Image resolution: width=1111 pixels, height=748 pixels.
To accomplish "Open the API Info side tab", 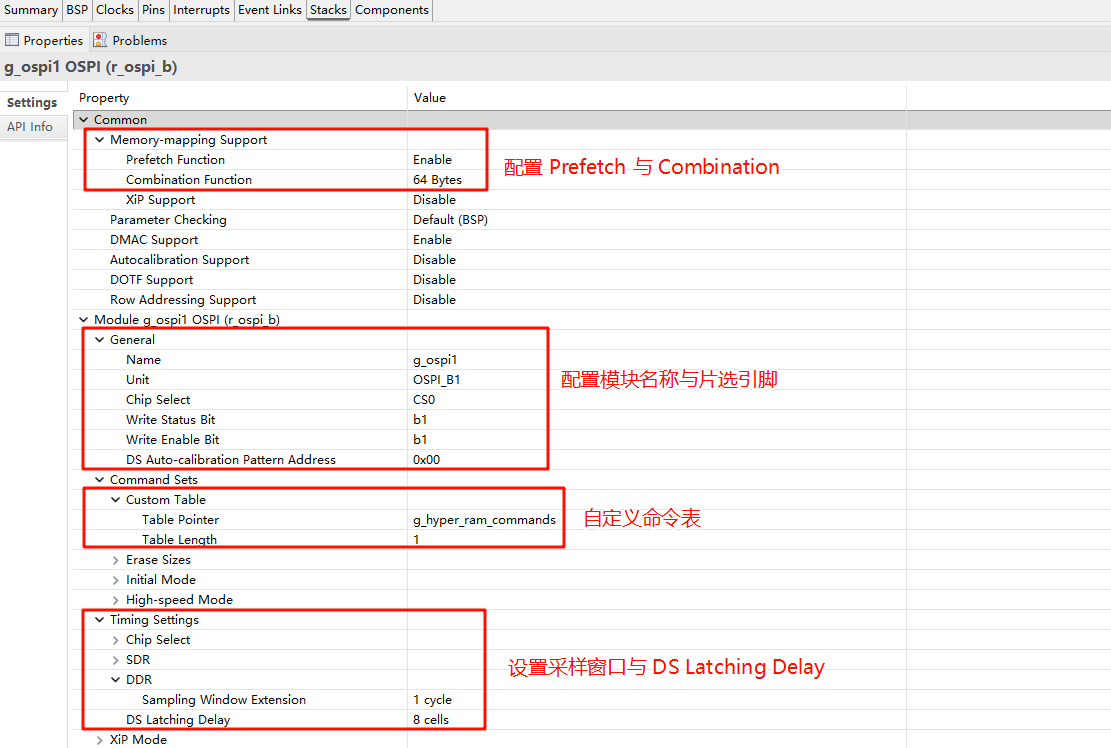I will [30, 127].
